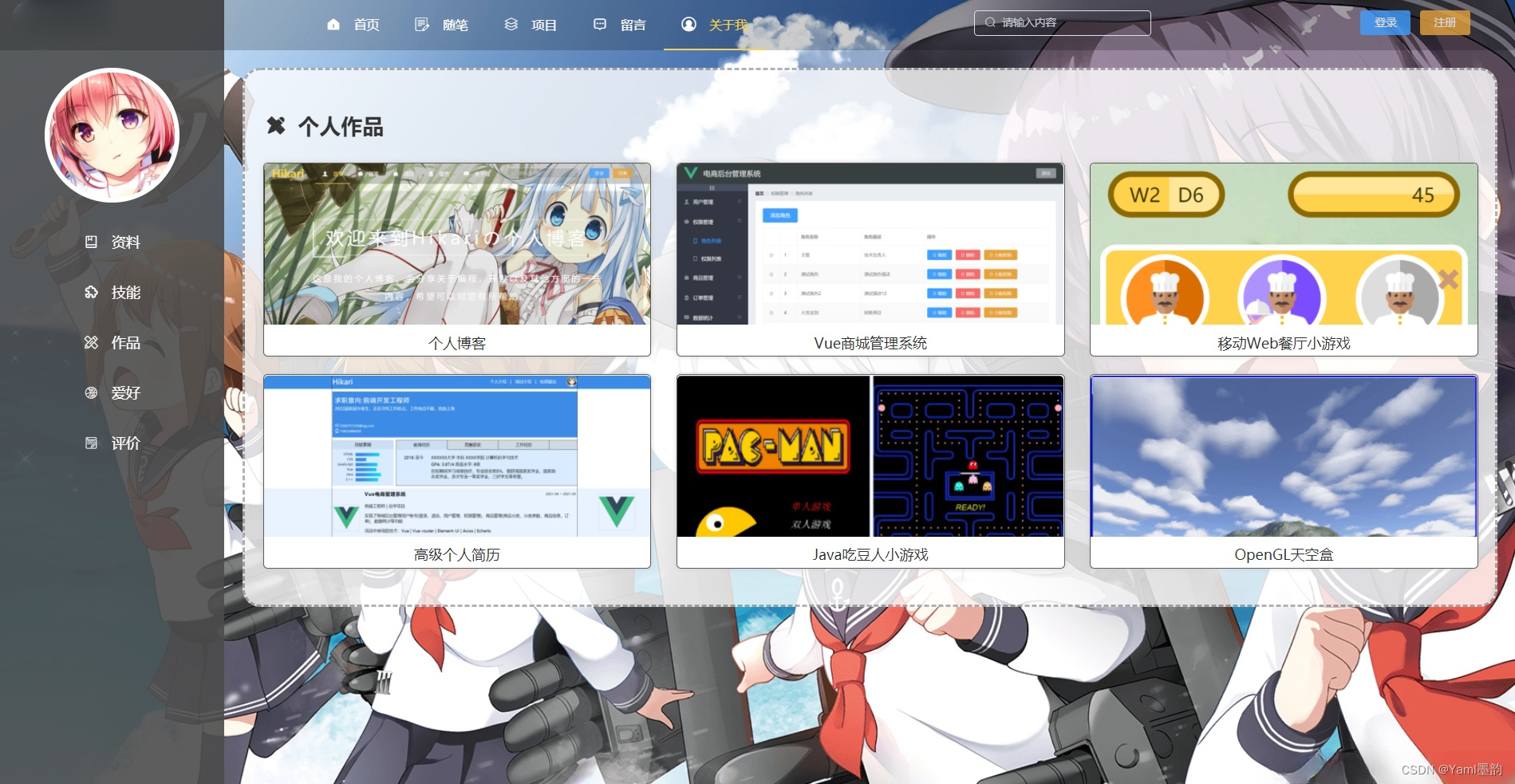Image resolution: width=1515 pixels, height=784 pixels.
Task: Click the chat bubble icon beside 留言
Action: [600, 25]
